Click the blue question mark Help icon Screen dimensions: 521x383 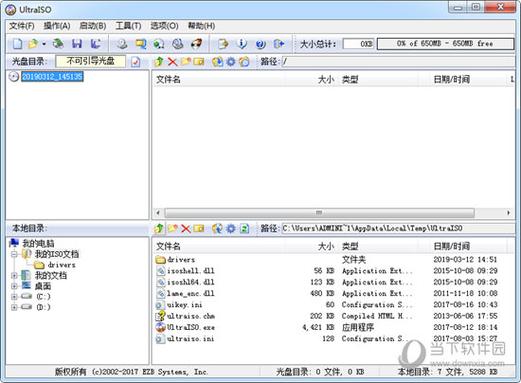coord(261,44)
